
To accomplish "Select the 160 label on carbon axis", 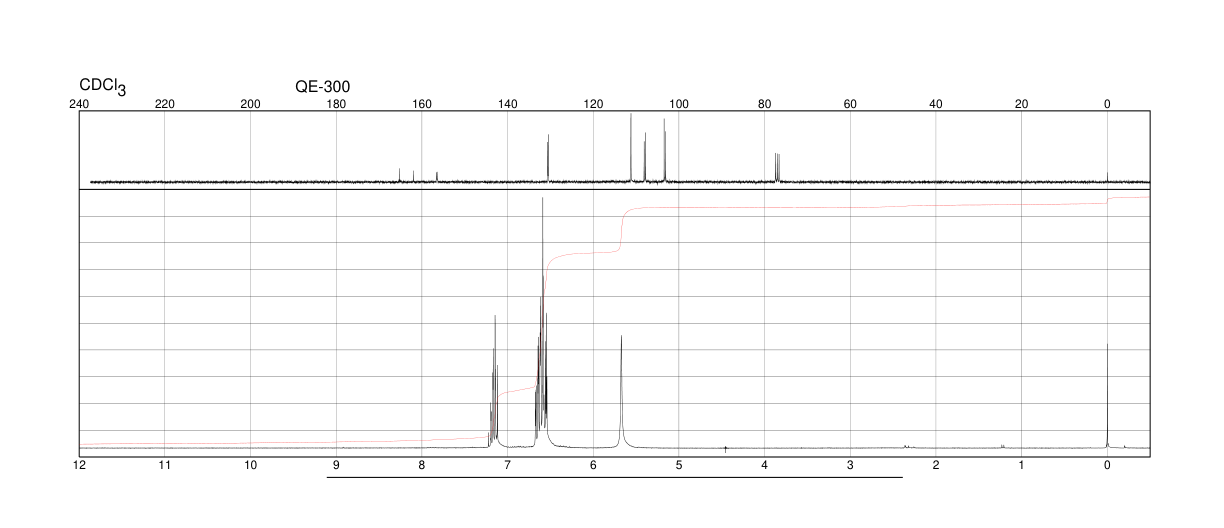I will pyautogui.click(x=422, y=104).
